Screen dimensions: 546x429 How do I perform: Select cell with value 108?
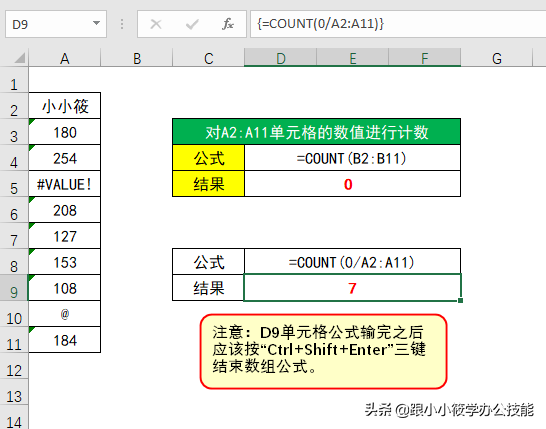tap(65, 288)
